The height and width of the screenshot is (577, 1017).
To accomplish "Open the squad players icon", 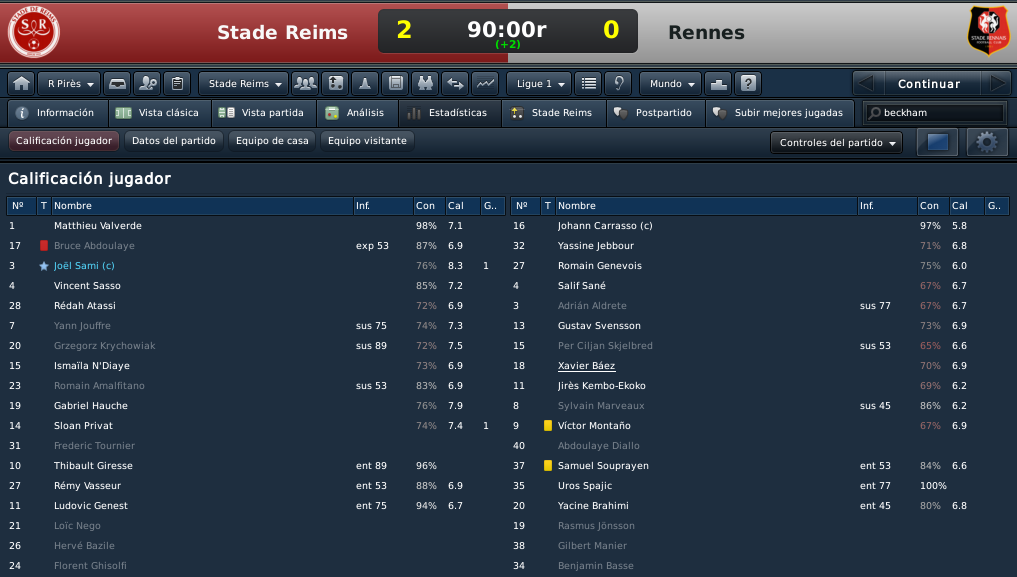I will 305,84.
